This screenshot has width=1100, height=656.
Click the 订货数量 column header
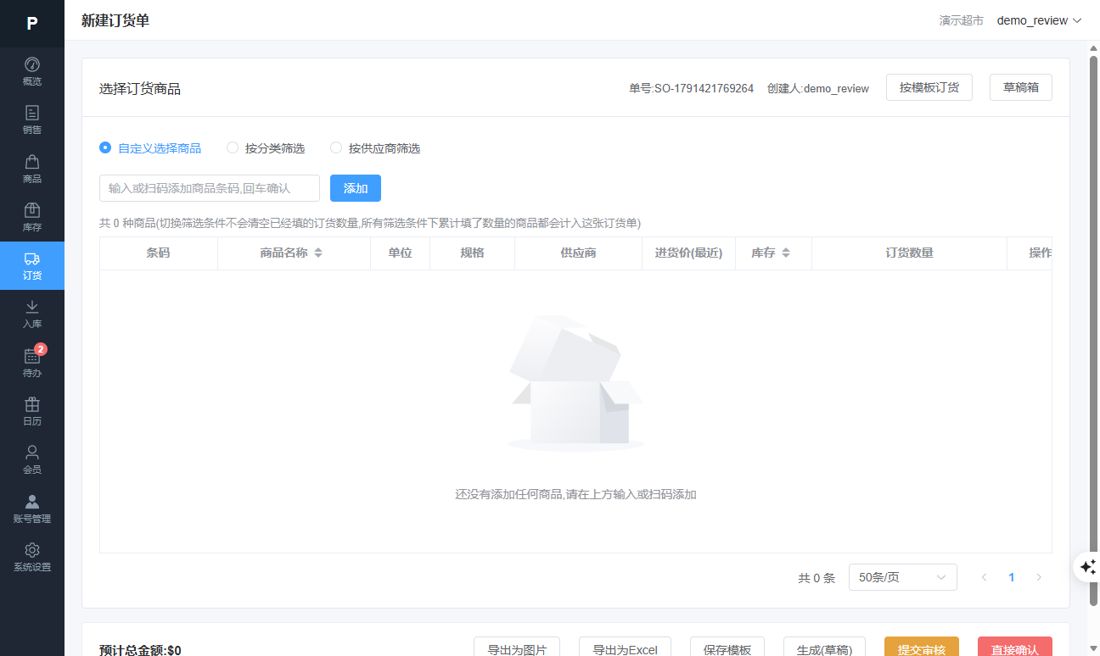pyautogui.click(x=909, y=253)
